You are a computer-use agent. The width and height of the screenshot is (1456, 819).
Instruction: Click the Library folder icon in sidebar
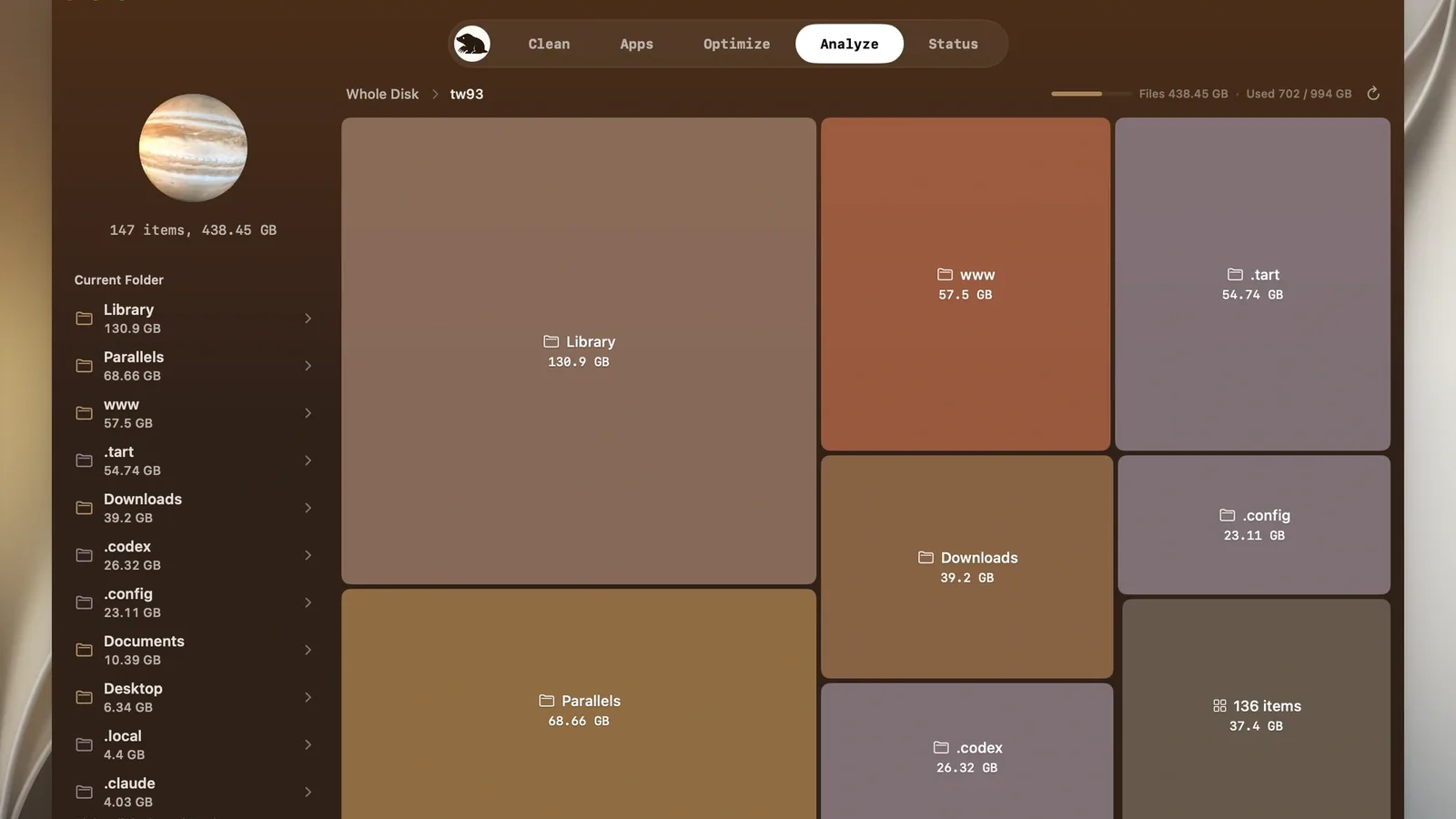coord(84,318)
